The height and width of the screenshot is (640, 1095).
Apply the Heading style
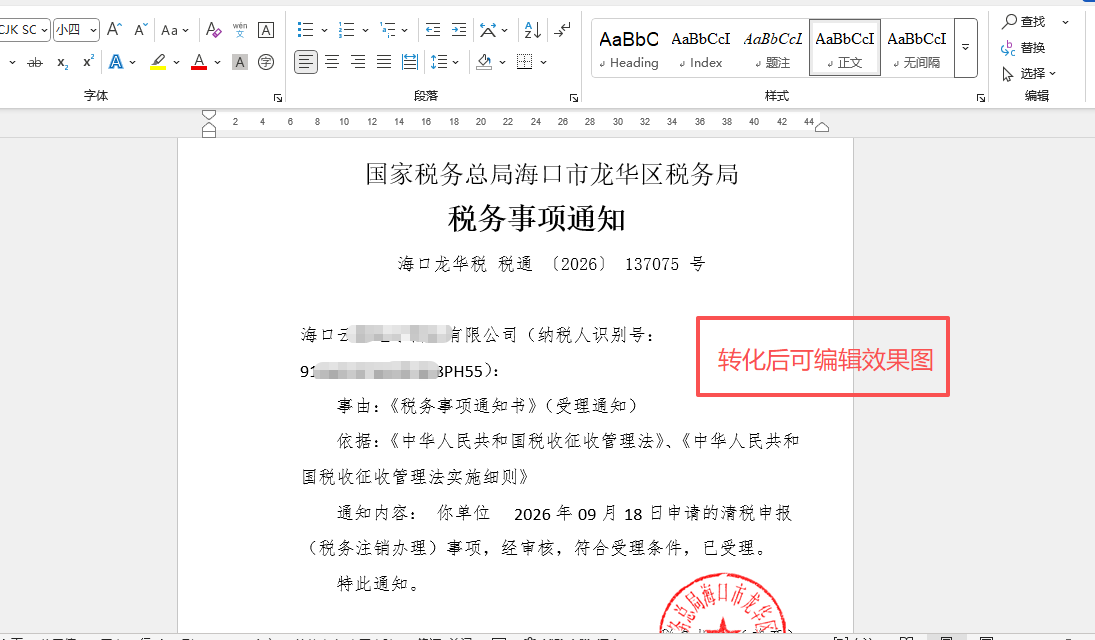point(629,48)
